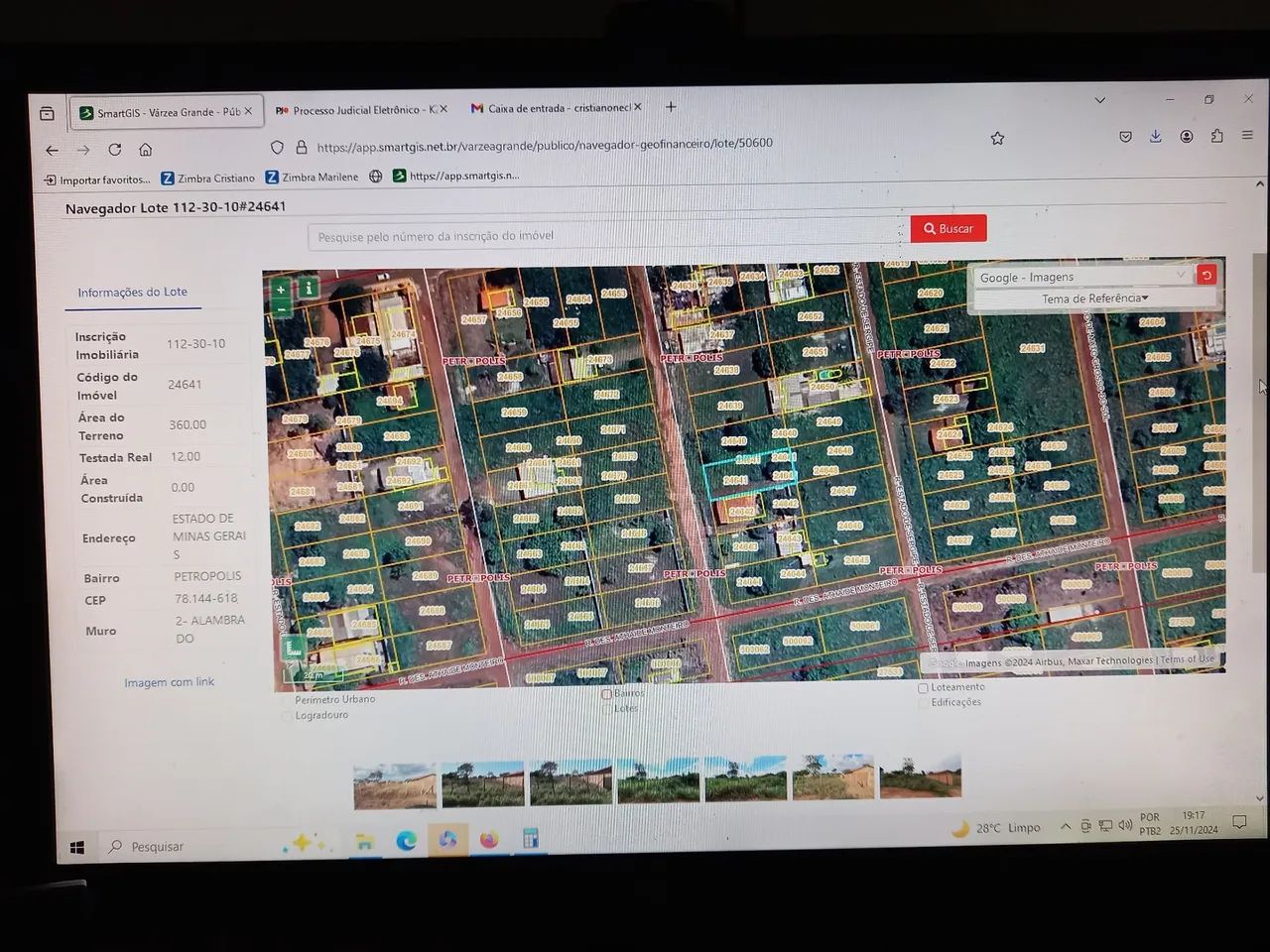
Task: Open Calculator from taskbar
Action: point(531,839)
